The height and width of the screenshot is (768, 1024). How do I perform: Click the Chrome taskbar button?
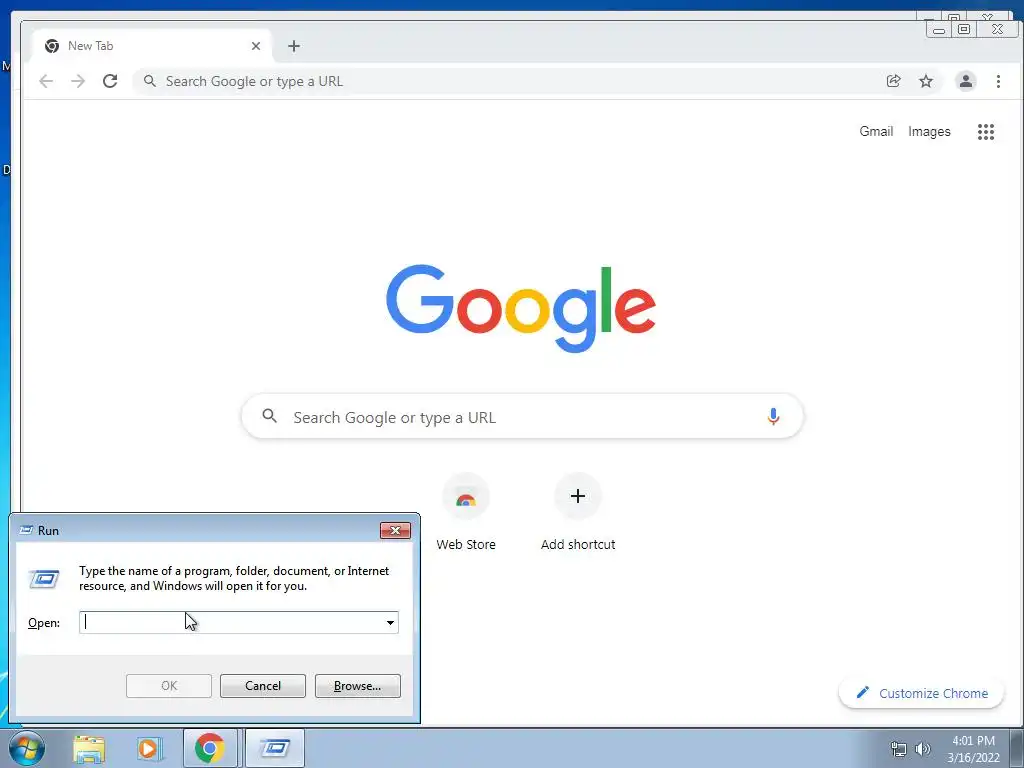click(x=210, y=748)
